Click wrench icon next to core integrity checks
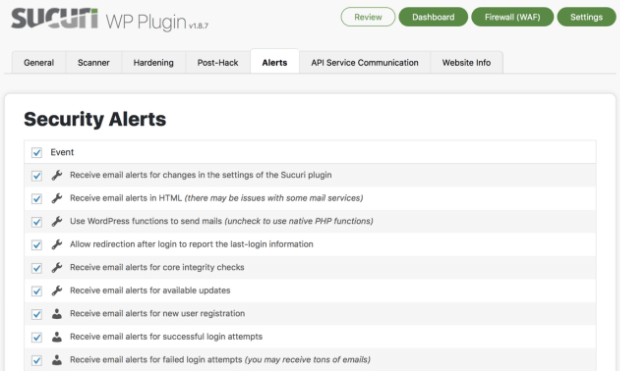The height and width of the screenshot is (371, 620). (x=57, y=267)
